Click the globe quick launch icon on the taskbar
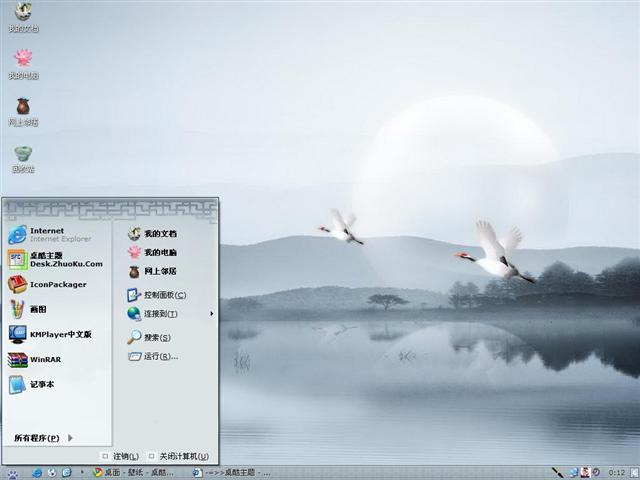The height and width of the screenshot is (480, 640). click(52, 473)
